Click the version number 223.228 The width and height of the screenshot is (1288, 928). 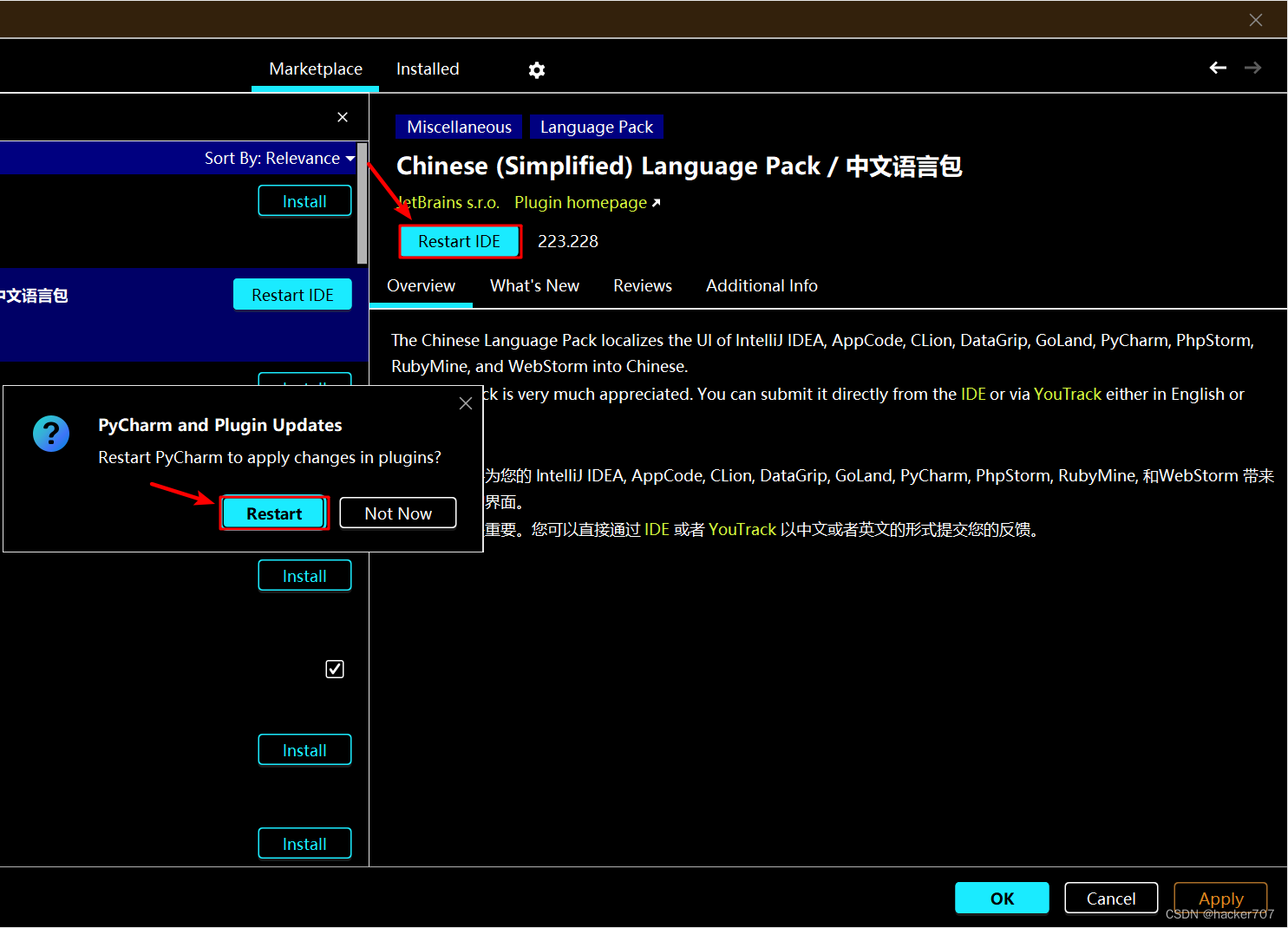pos(568,241)
